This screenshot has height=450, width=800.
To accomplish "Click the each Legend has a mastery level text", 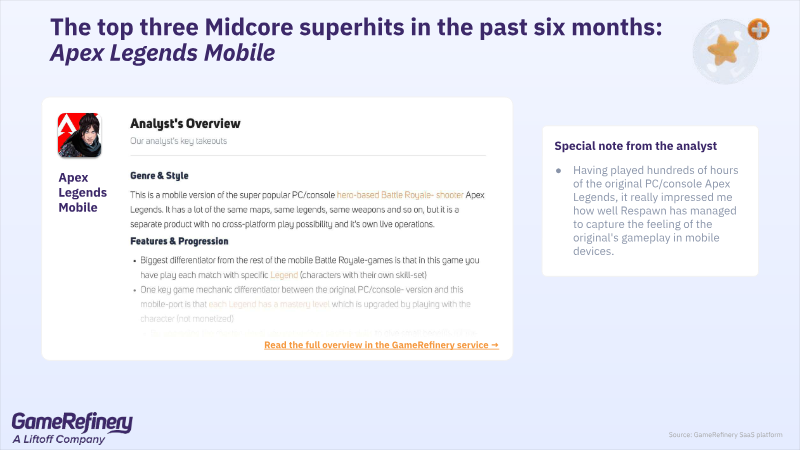I will [269, 304].
